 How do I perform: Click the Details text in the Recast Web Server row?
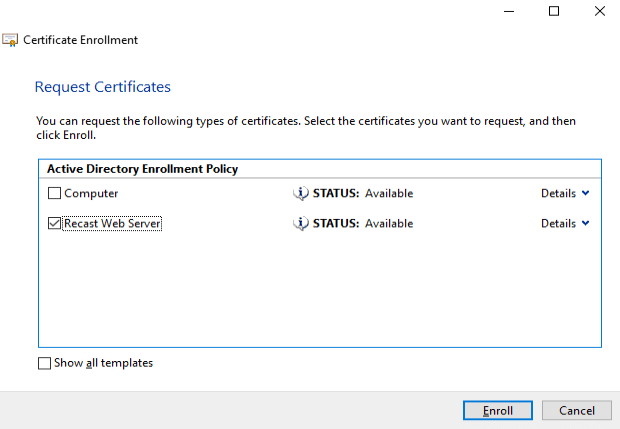558,224
